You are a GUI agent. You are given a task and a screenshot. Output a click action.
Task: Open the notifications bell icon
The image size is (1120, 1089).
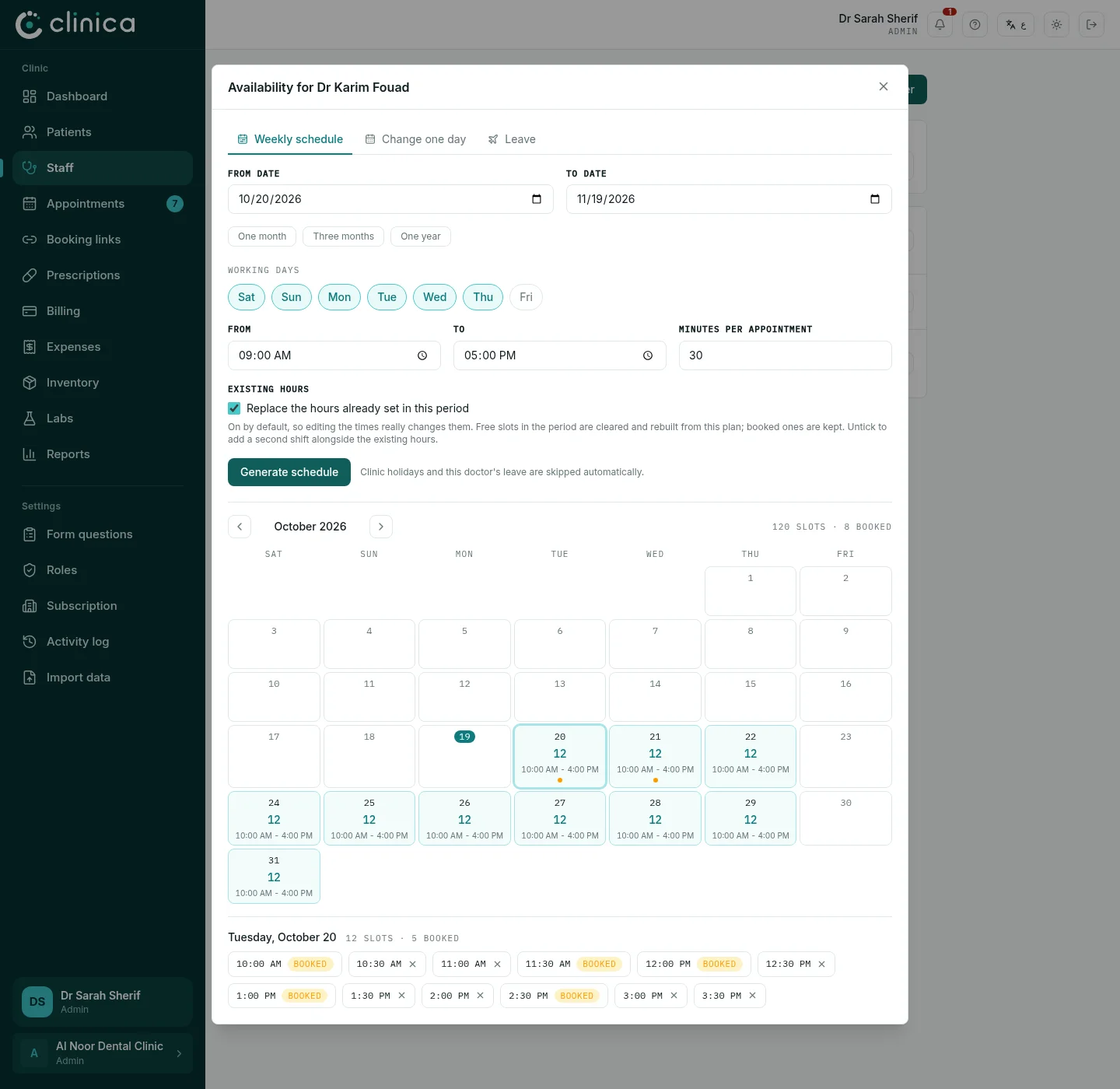coord(940,25)
